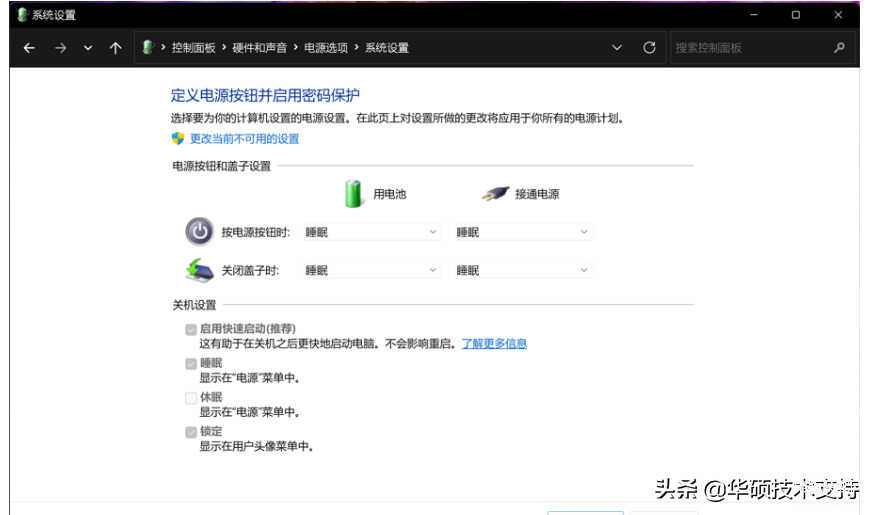The width and height of the screenshot is (874, 515).
Task: Click the 关闭盖子时 label
Action: pyautogui.click(x=250, y=271)
